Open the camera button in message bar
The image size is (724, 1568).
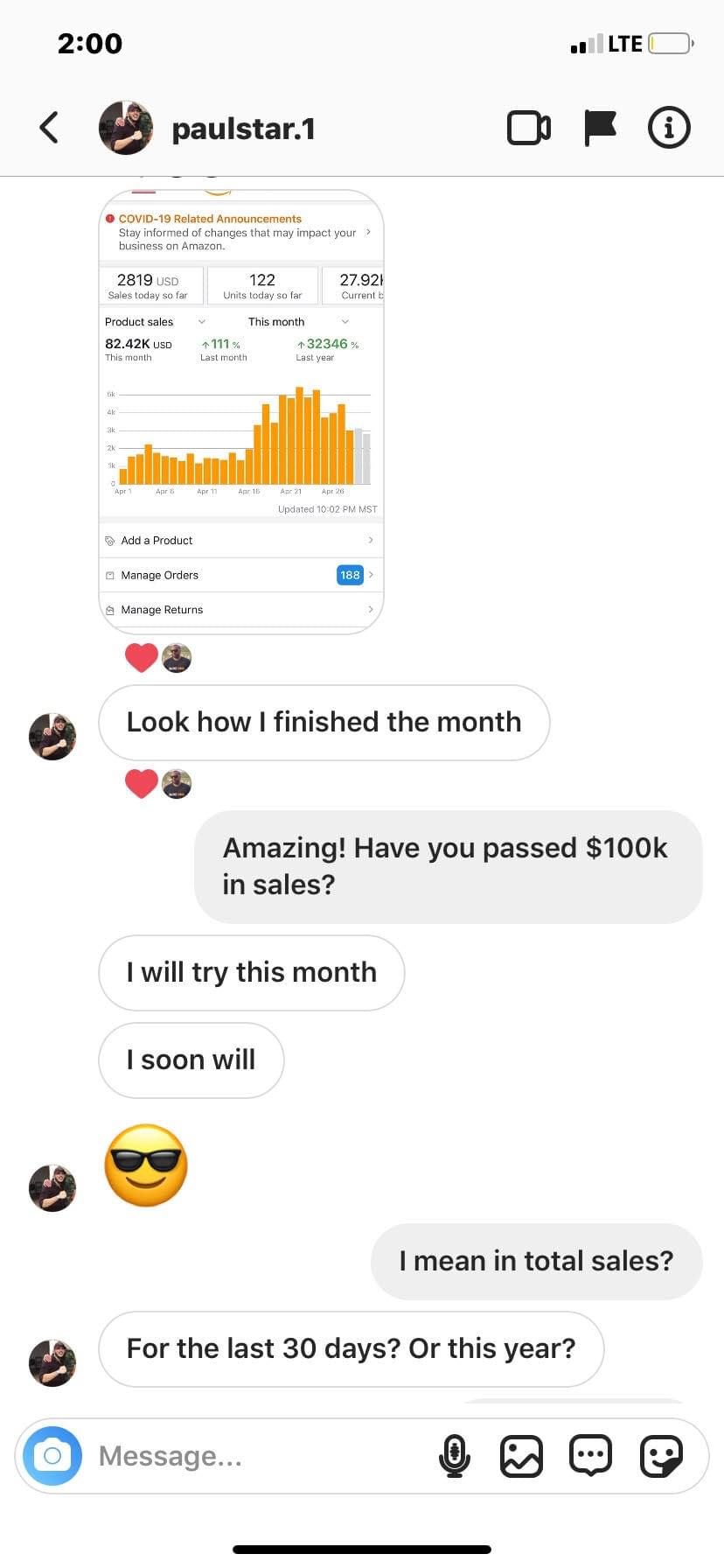[52, 1455]
